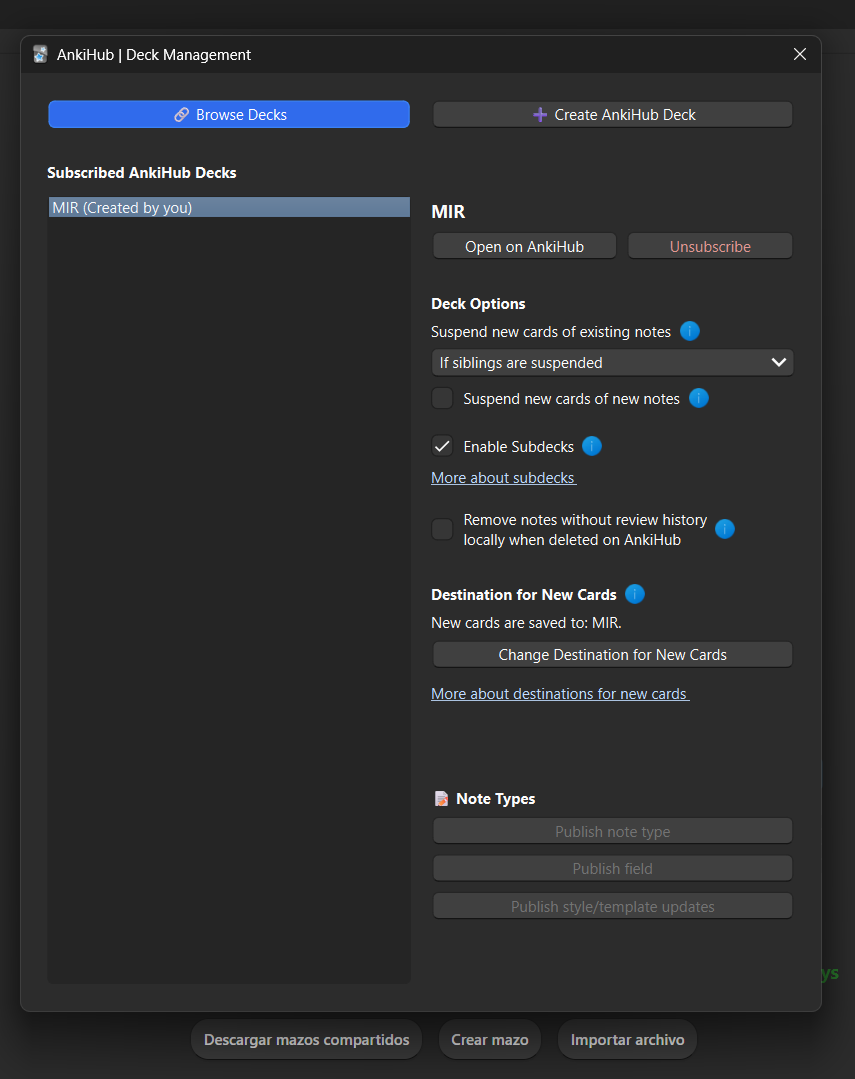The image size is (855, 1079).
Task: Click info icon next to Suspend new cards of new notes
Action: click(699, 398)
